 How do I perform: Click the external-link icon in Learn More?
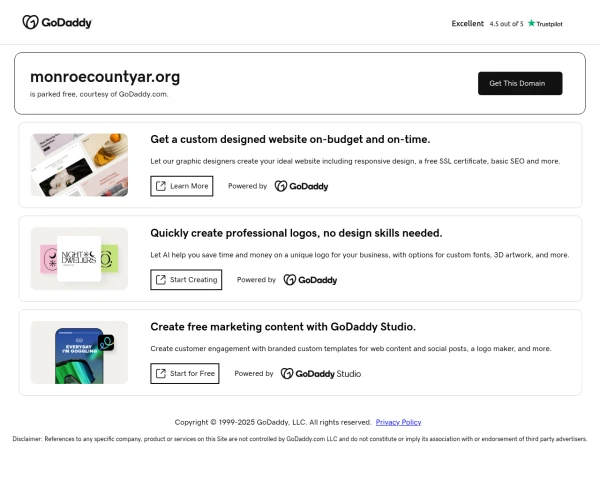[x=161, y=186]
